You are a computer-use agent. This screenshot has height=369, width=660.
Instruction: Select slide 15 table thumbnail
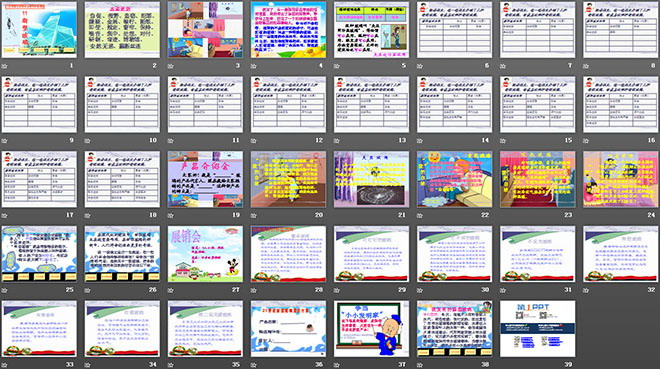click(538, 104)
